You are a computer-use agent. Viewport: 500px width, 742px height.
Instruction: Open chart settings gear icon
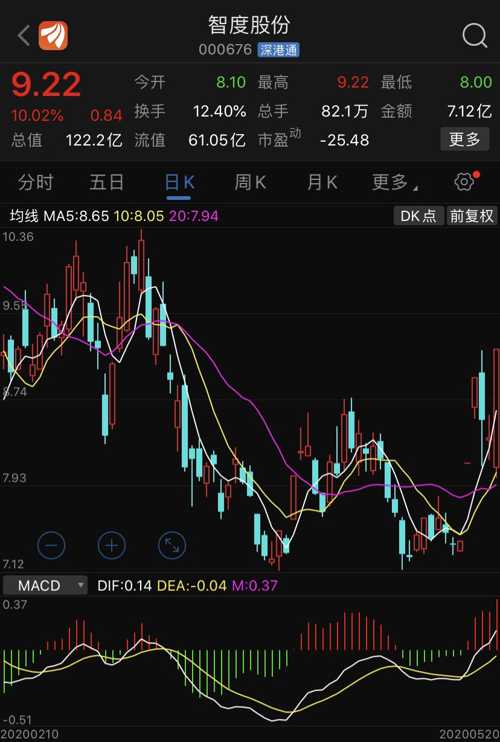[464, 182]
